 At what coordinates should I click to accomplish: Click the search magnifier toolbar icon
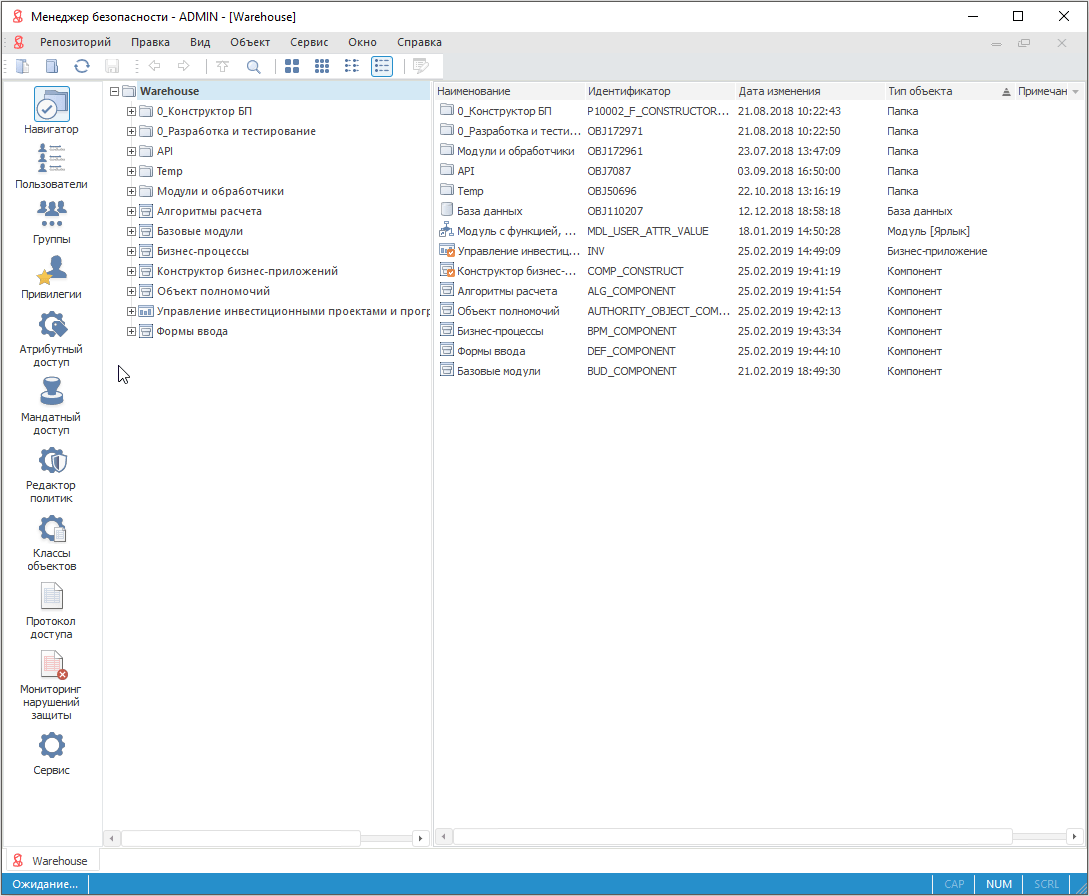pyautogui.click(x=253, y=66)
